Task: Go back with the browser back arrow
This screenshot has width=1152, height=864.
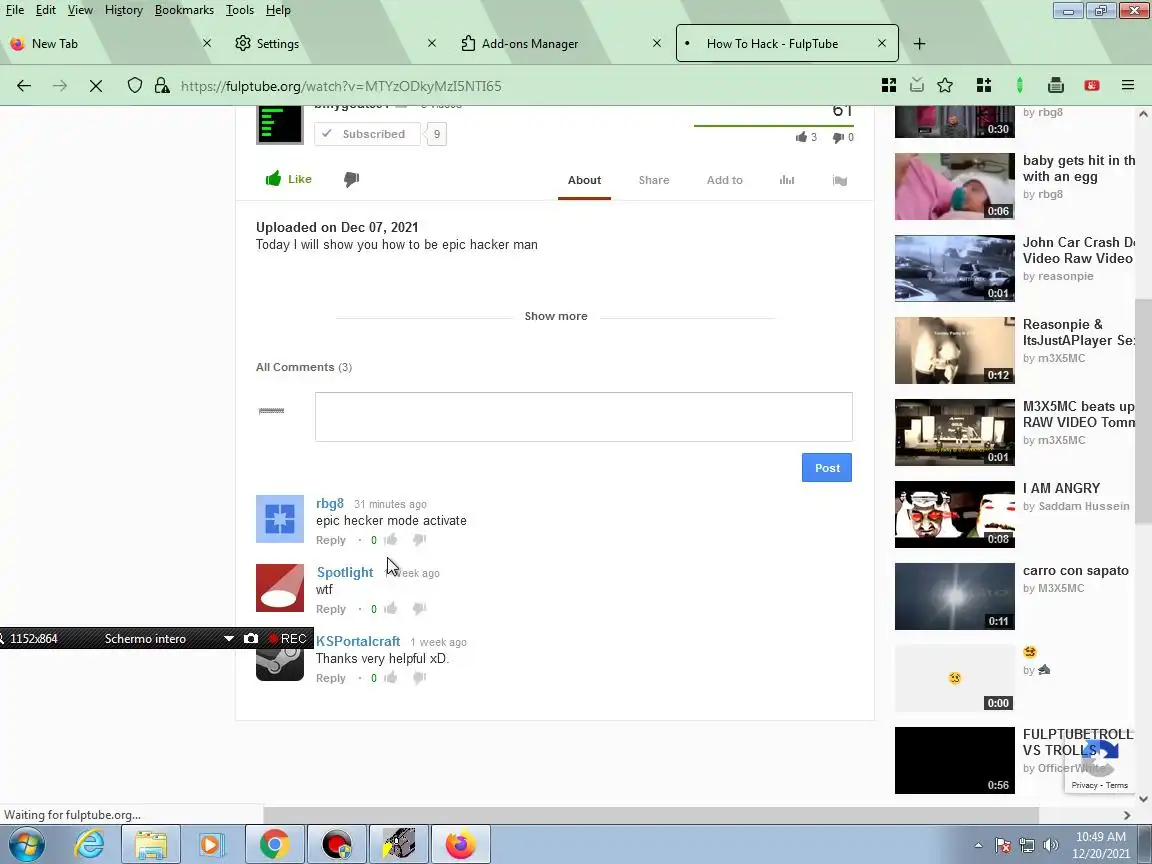Action: pyautogui.click(x=24, y=86)
